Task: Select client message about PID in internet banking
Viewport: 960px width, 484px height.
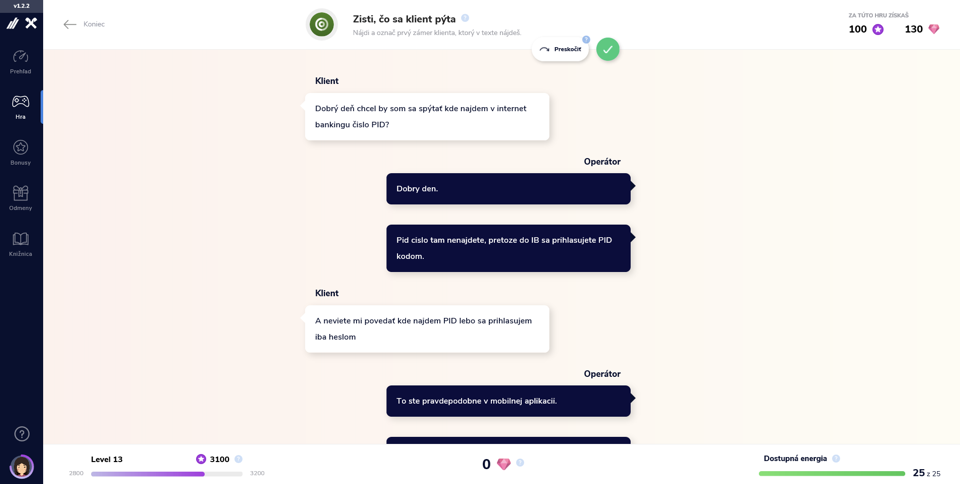Action: click(427, 116)
